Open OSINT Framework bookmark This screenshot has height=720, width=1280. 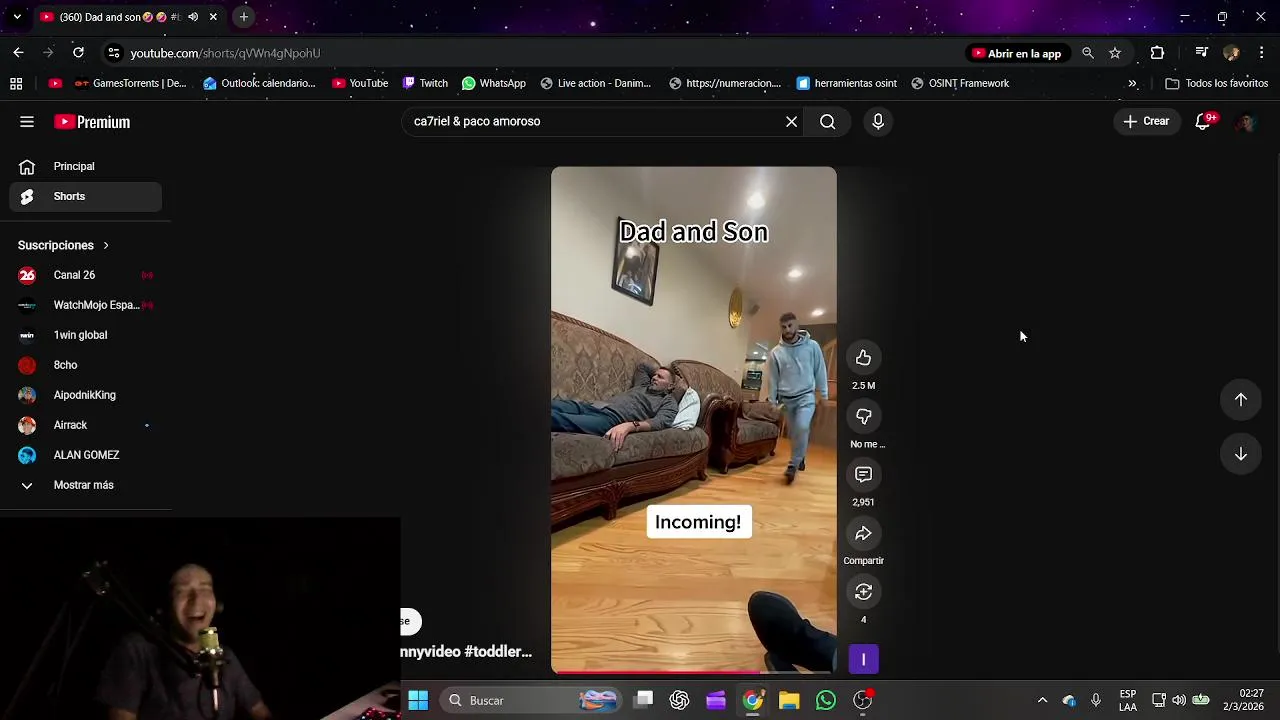coord(959,84)
